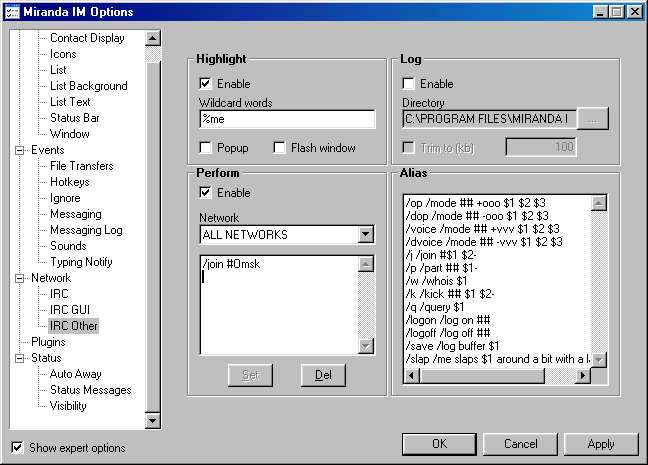
Task: Click the Alias list scroll right arrow
Action: coord(583,376)
